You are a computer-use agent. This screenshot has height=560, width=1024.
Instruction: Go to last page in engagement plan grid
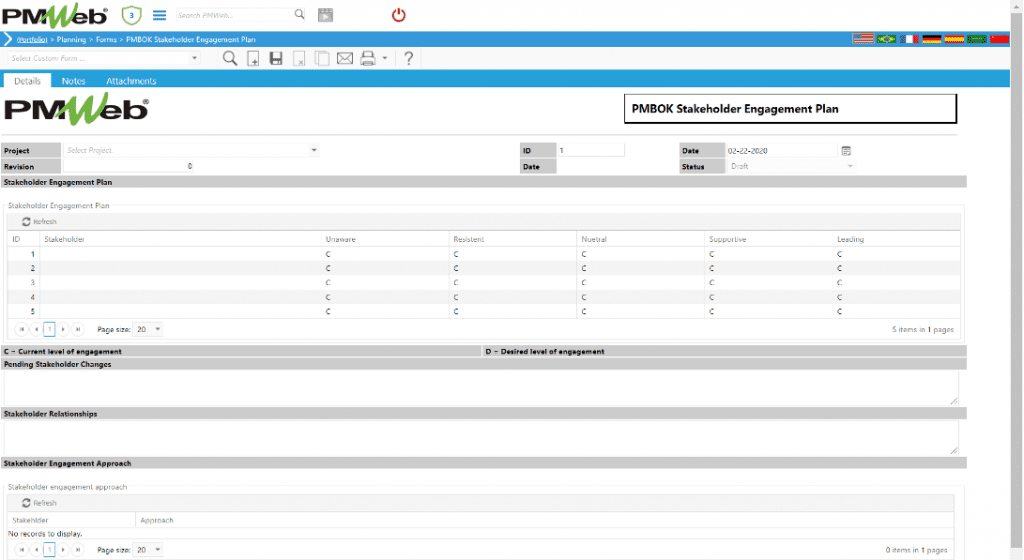pyautogui.click(x=78, y=330)
